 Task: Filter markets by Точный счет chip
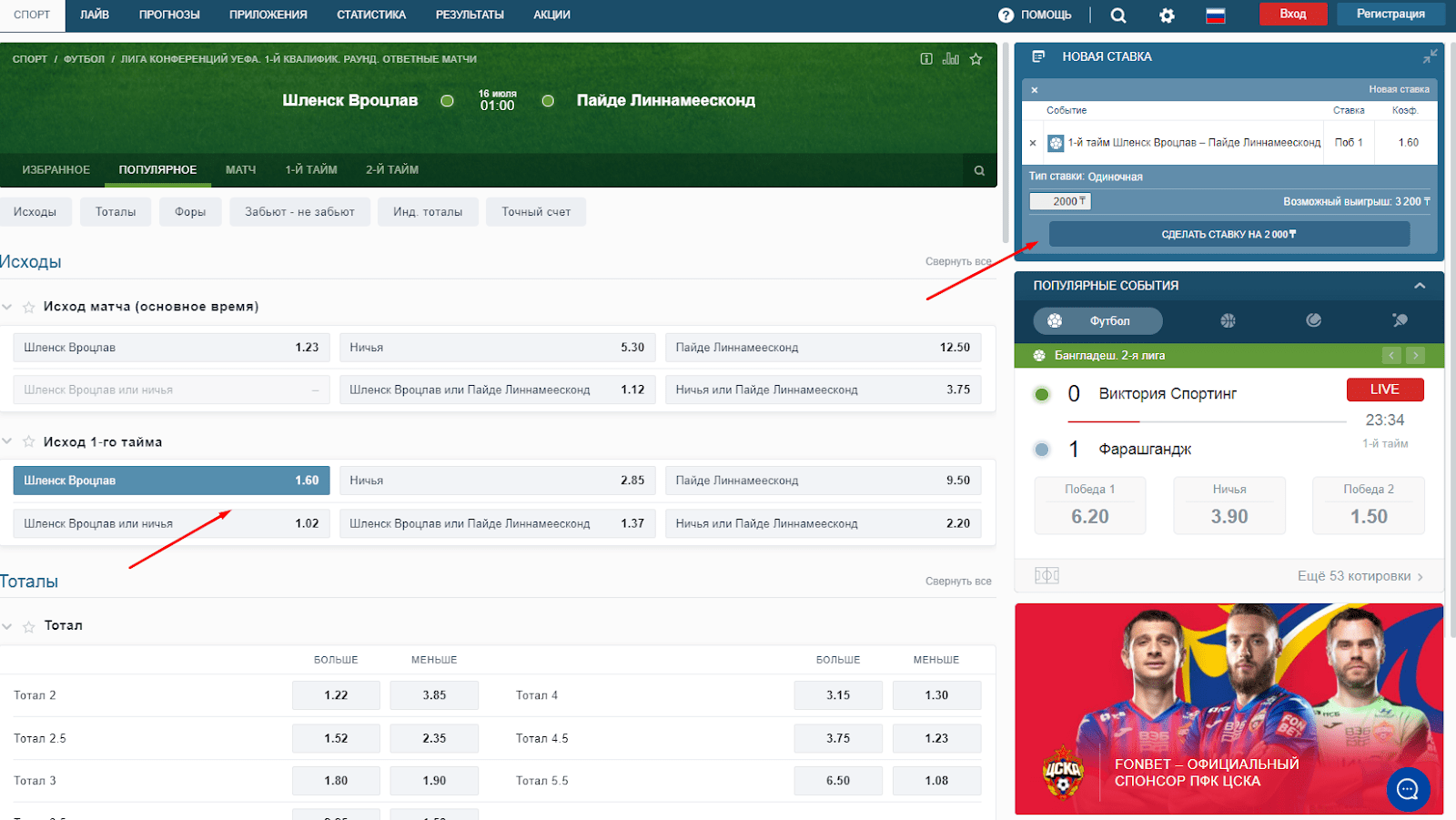point(536,212)
